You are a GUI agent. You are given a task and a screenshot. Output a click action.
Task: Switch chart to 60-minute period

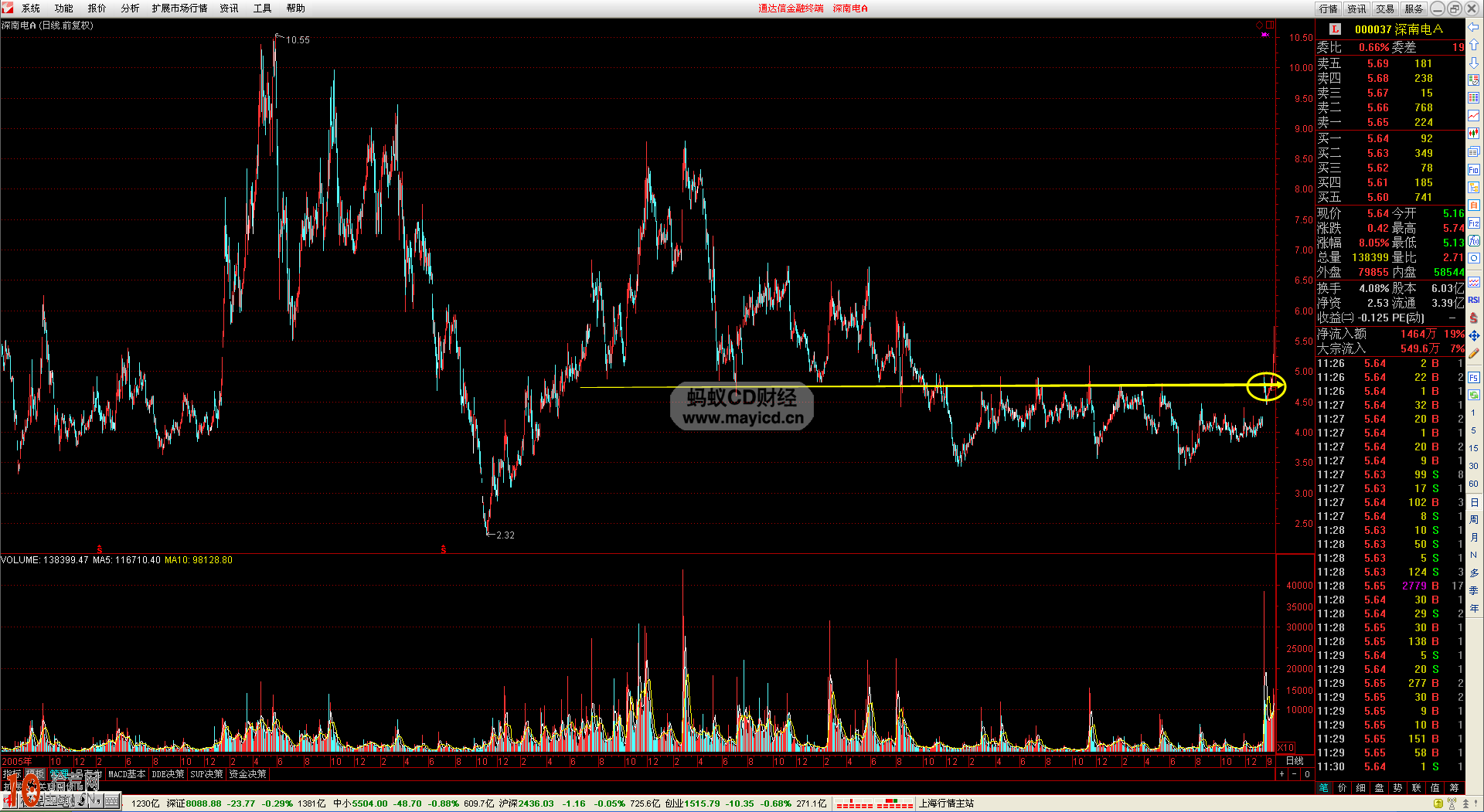tap(1474, 484)
